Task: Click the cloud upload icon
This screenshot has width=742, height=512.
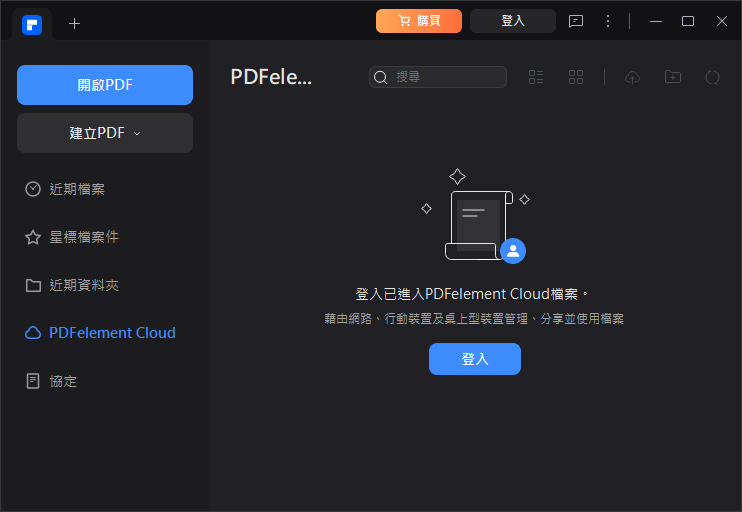Action: click(x=633, y=77)
